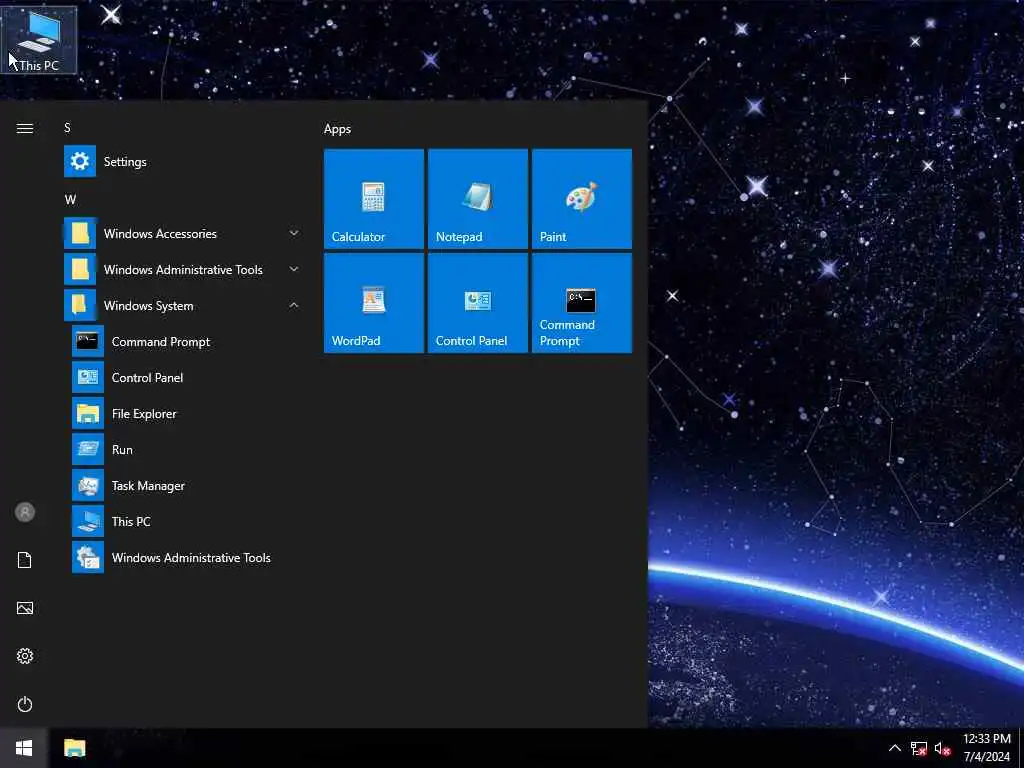
Task: Click the Control Panel icon in app list
Action: 88,377
